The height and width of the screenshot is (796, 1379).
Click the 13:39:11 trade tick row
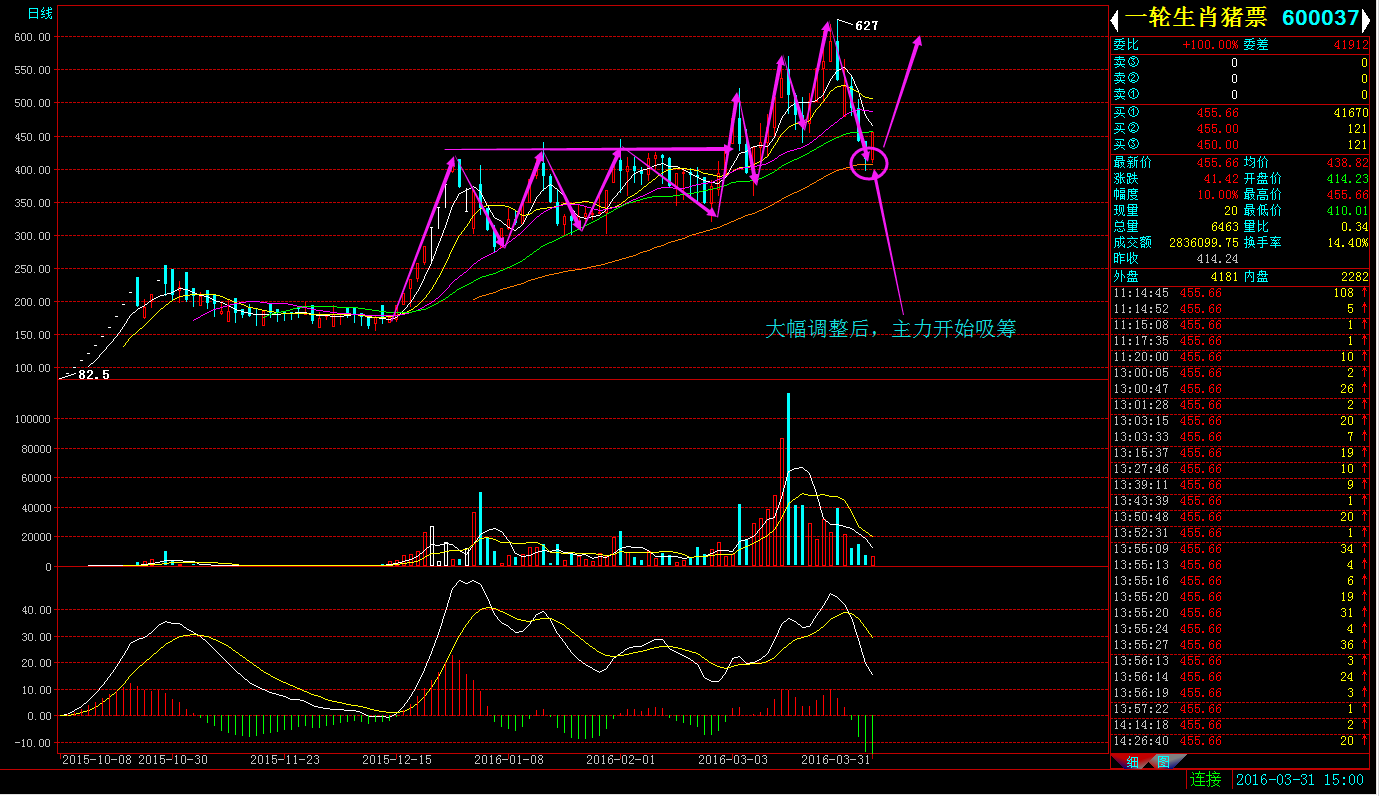pyautogui.click(x=1240, y=485)
